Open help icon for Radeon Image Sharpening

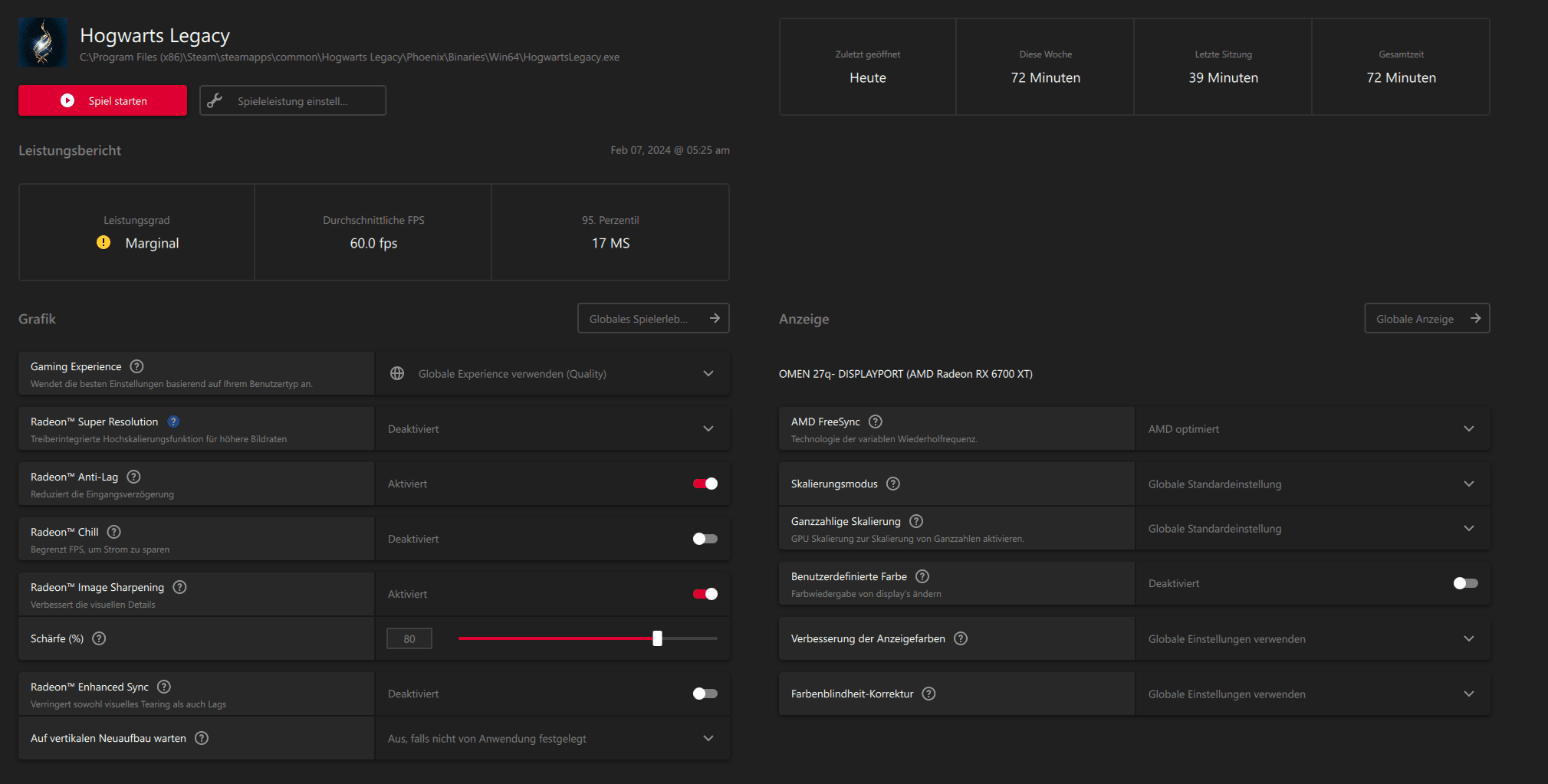pyautogui.click(x=179, y=587)
